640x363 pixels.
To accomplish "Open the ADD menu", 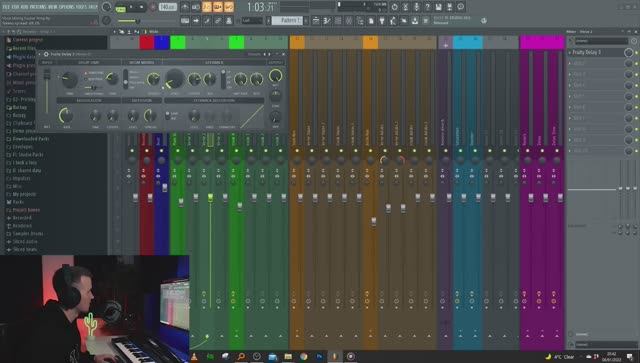I will click(x=24, y=7).
